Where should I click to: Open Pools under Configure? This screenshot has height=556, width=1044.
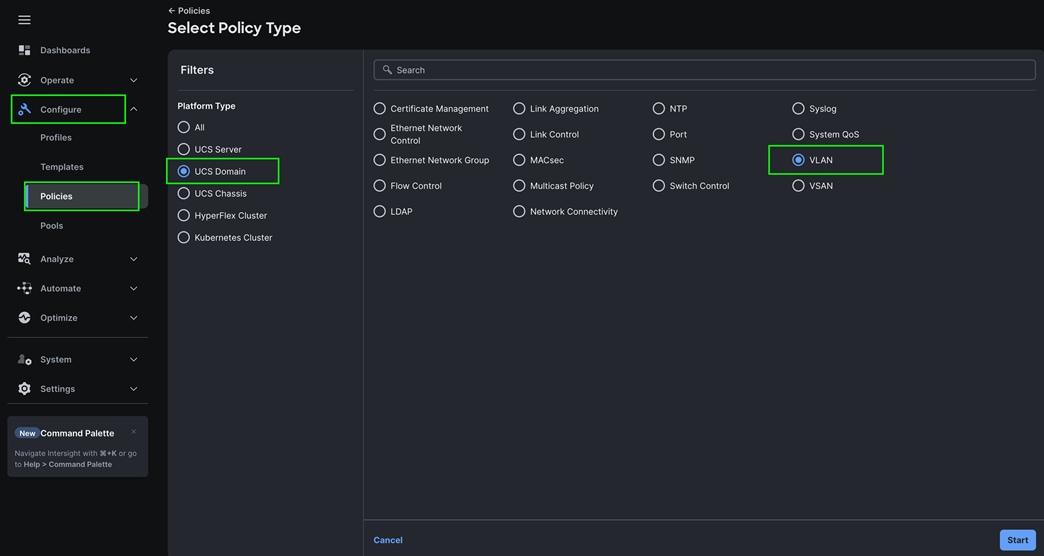pos(52,226)
